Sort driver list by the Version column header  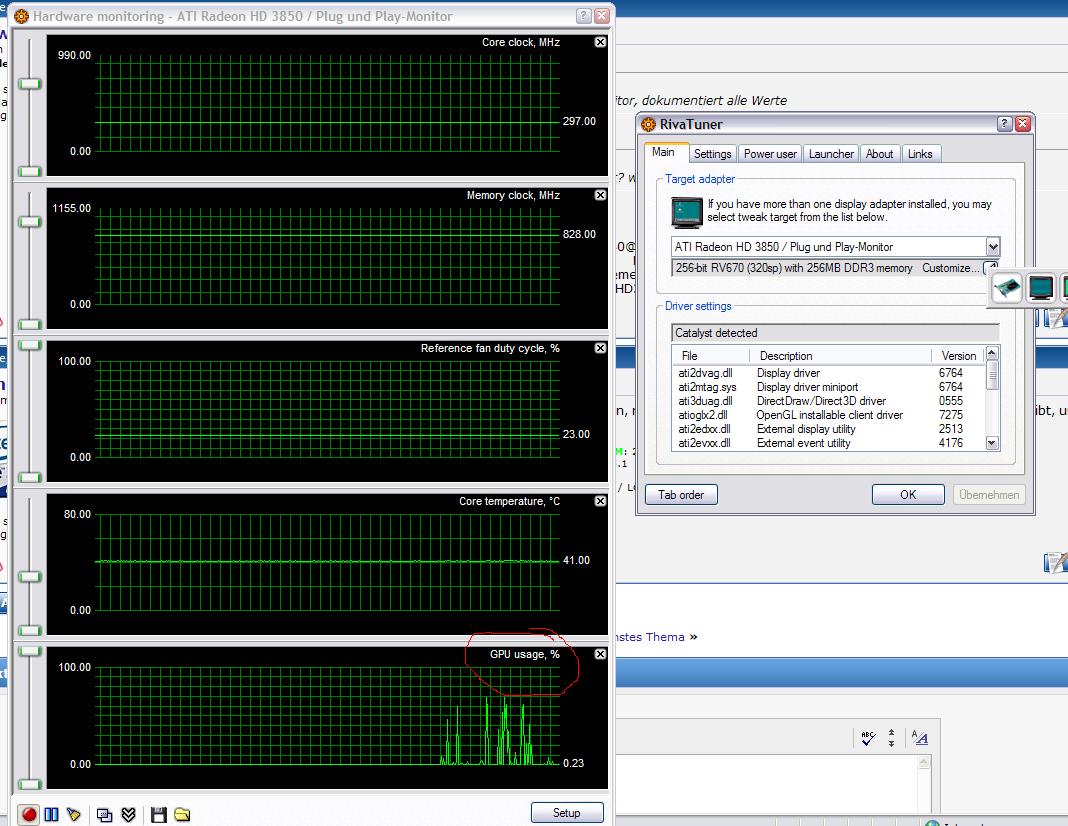click(x=958, y=355)
